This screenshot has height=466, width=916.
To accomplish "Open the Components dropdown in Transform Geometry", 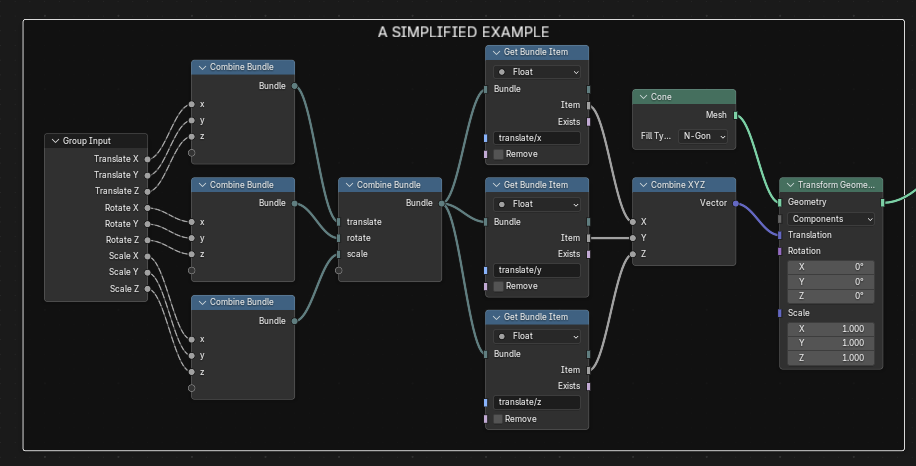I will click(831, 219).
